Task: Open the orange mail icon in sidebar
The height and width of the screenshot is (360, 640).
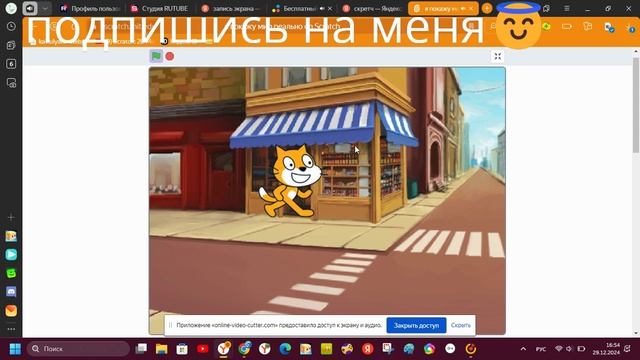Action: coord(11,311)
